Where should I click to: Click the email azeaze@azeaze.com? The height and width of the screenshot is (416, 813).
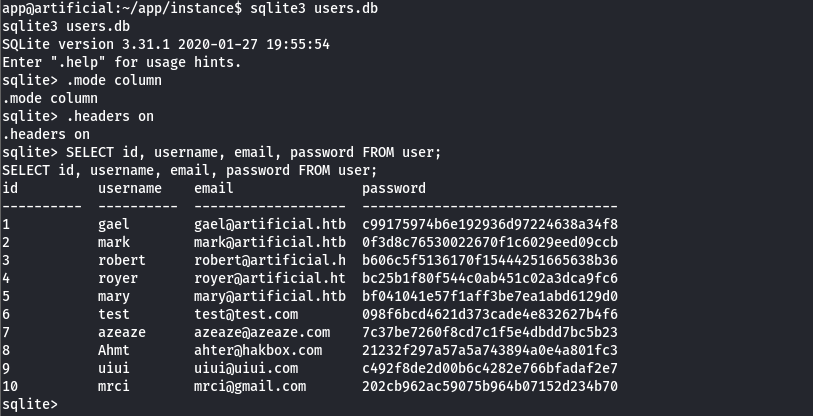pos(261,332)
